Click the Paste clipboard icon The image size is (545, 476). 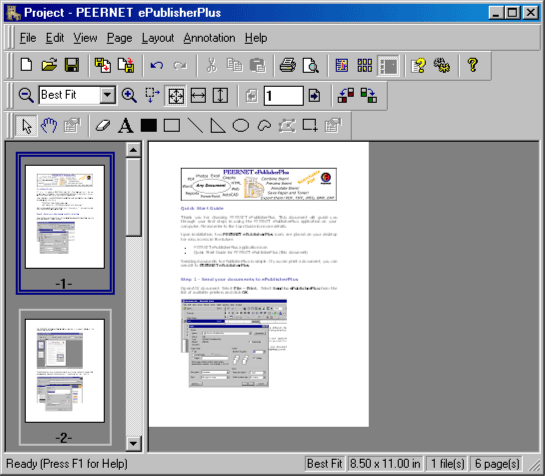[x=257, y=65]
